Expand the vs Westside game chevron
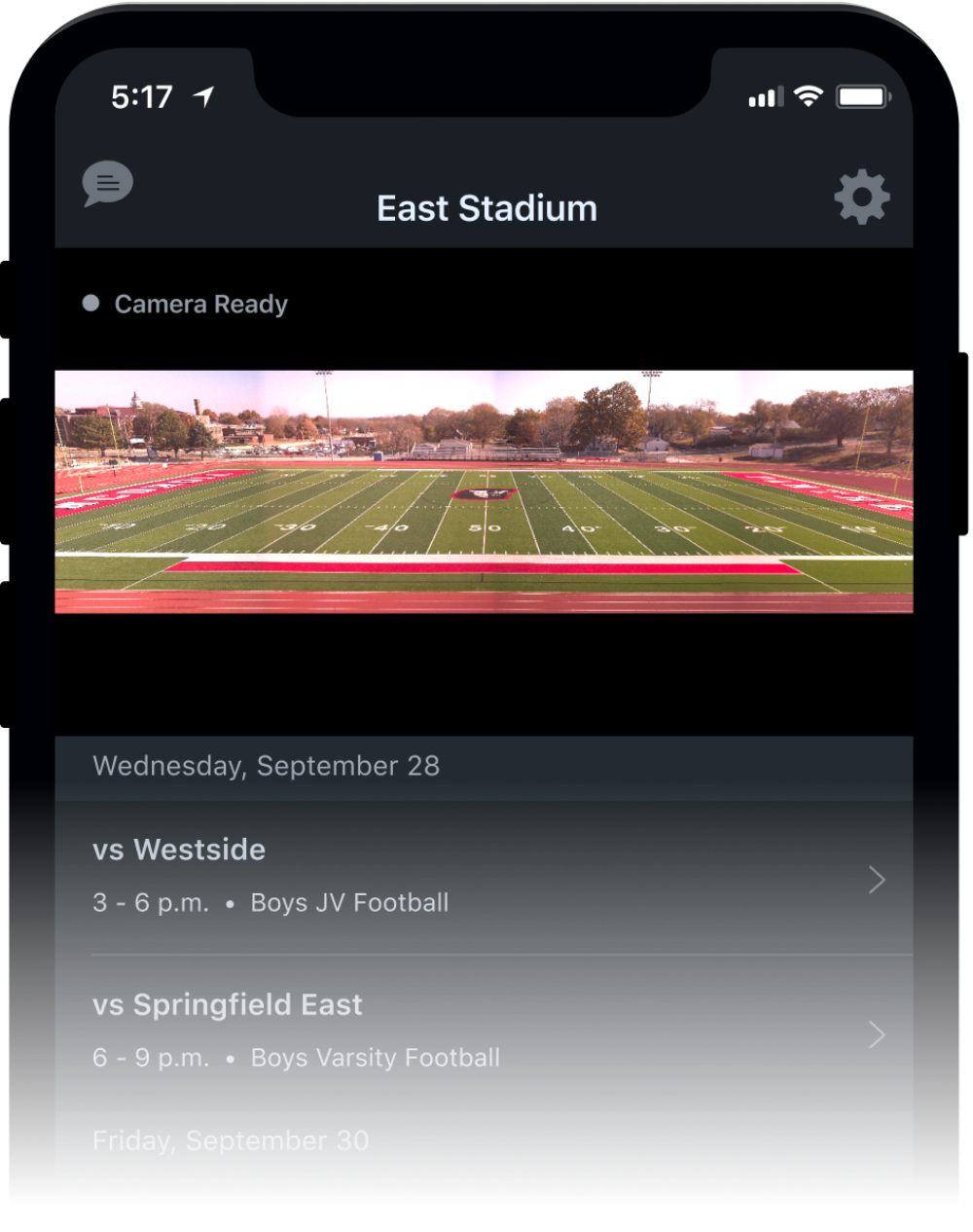 (x=875, y=879)
